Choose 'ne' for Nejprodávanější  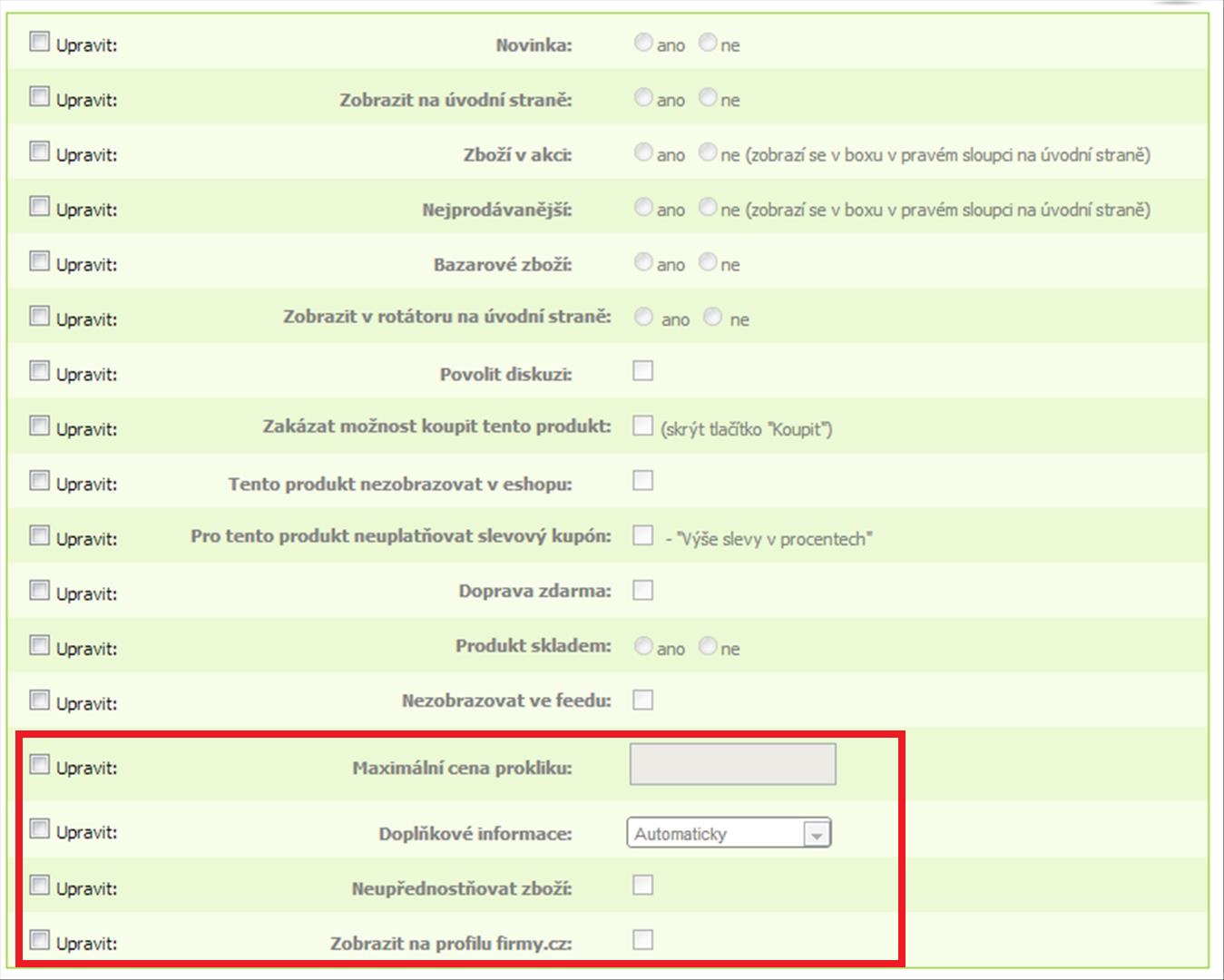pos(708,207)
